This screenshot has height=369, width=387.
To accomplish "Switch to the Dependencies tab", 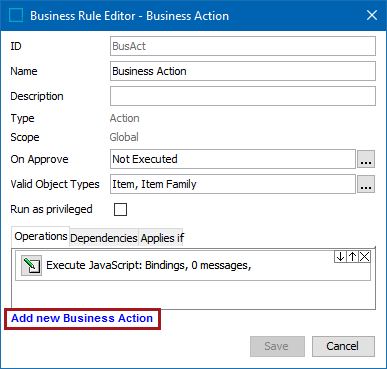I will pos(104,238).
